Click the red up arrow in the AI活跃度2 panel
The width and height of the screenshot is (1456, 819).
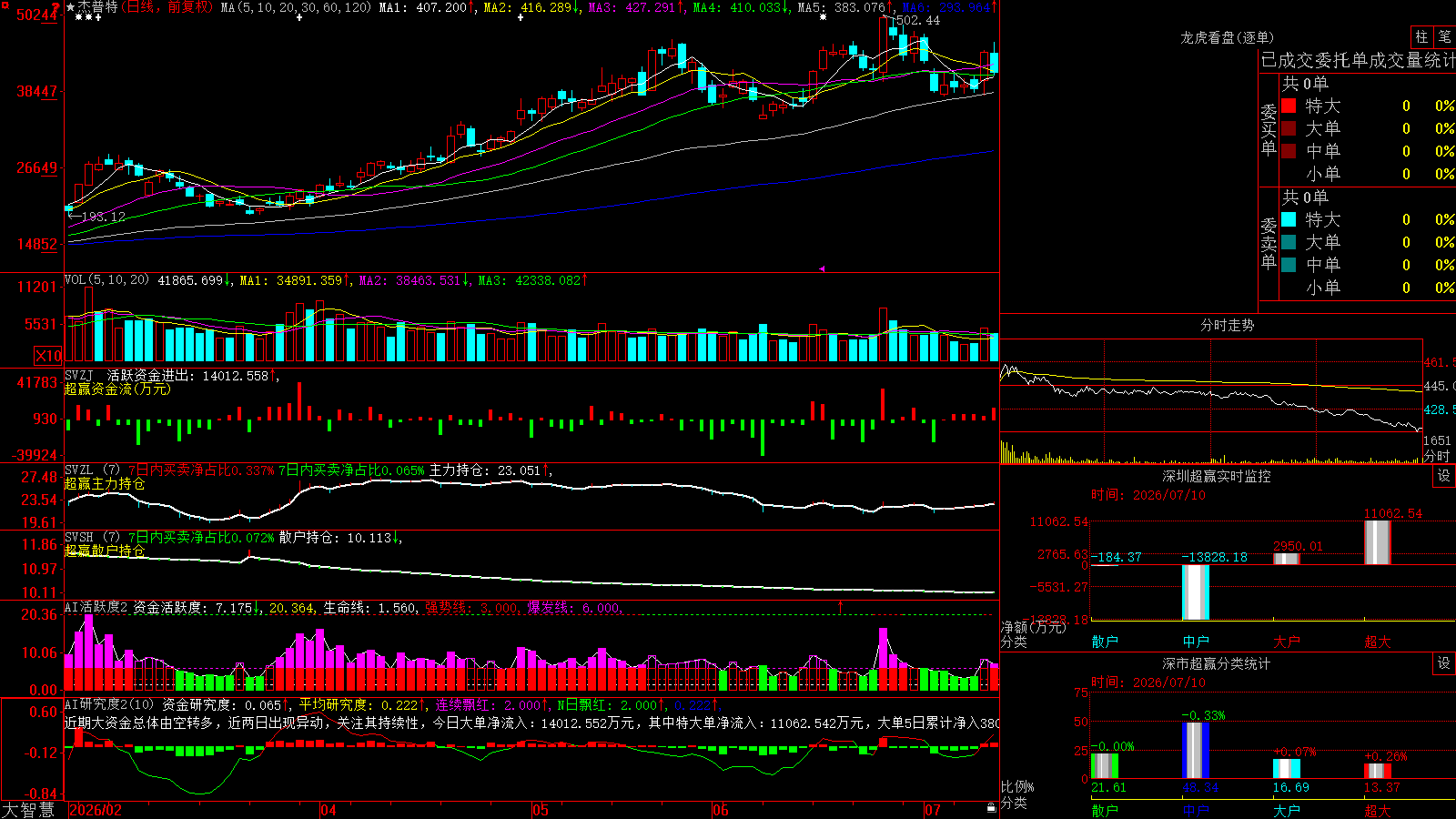[x=840, y=606]
